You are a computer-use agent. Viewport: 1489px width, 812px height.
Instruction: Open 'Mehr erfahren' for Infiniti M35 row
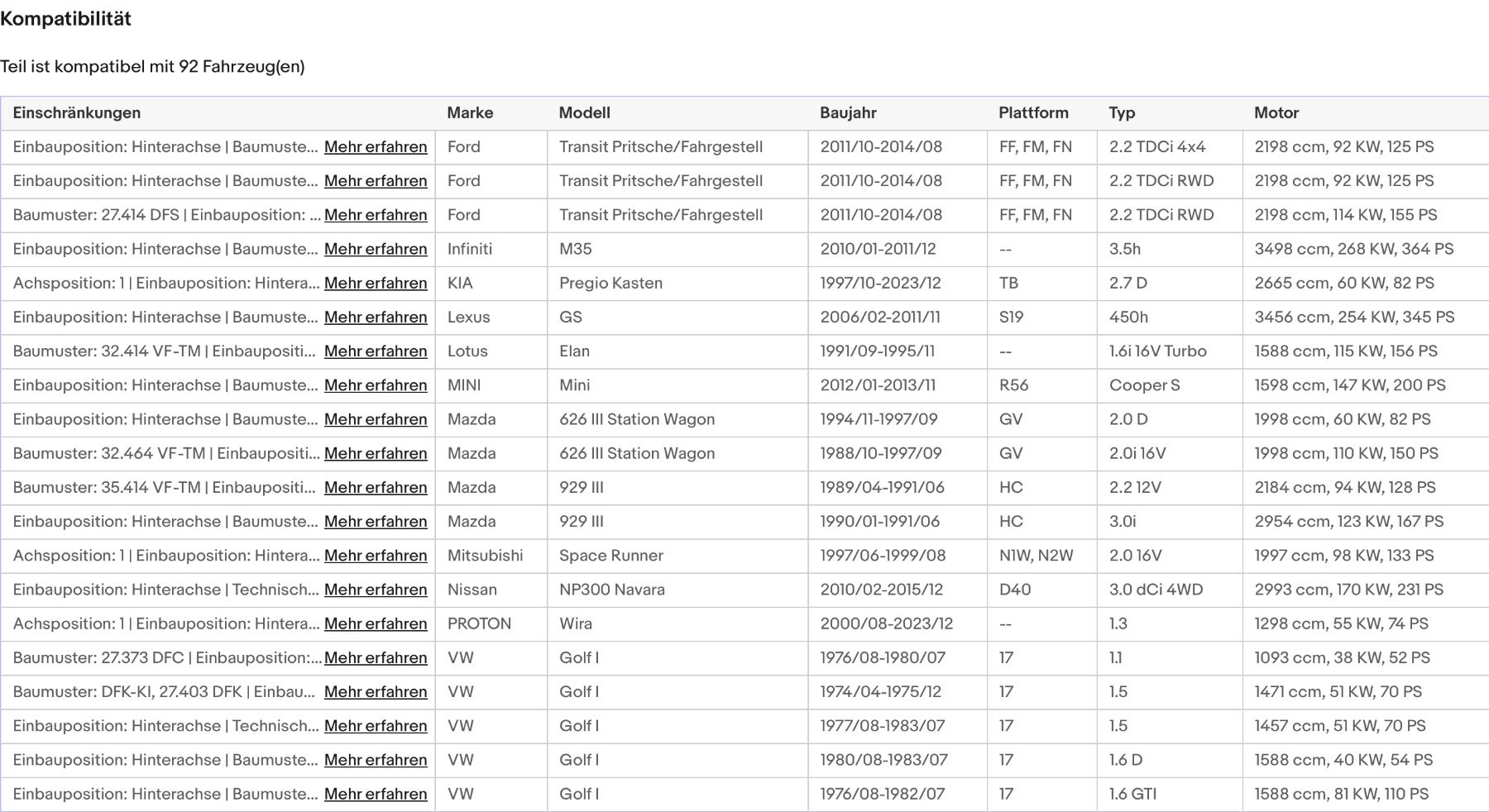pos(376,249)
